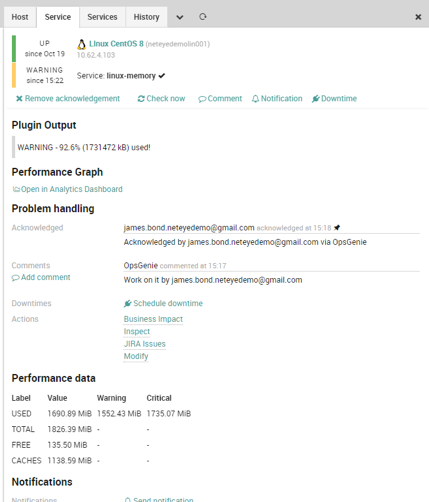Open Linux CentOS 8 host link
Viewport: 429px width, 502px height.
[116, 44]
